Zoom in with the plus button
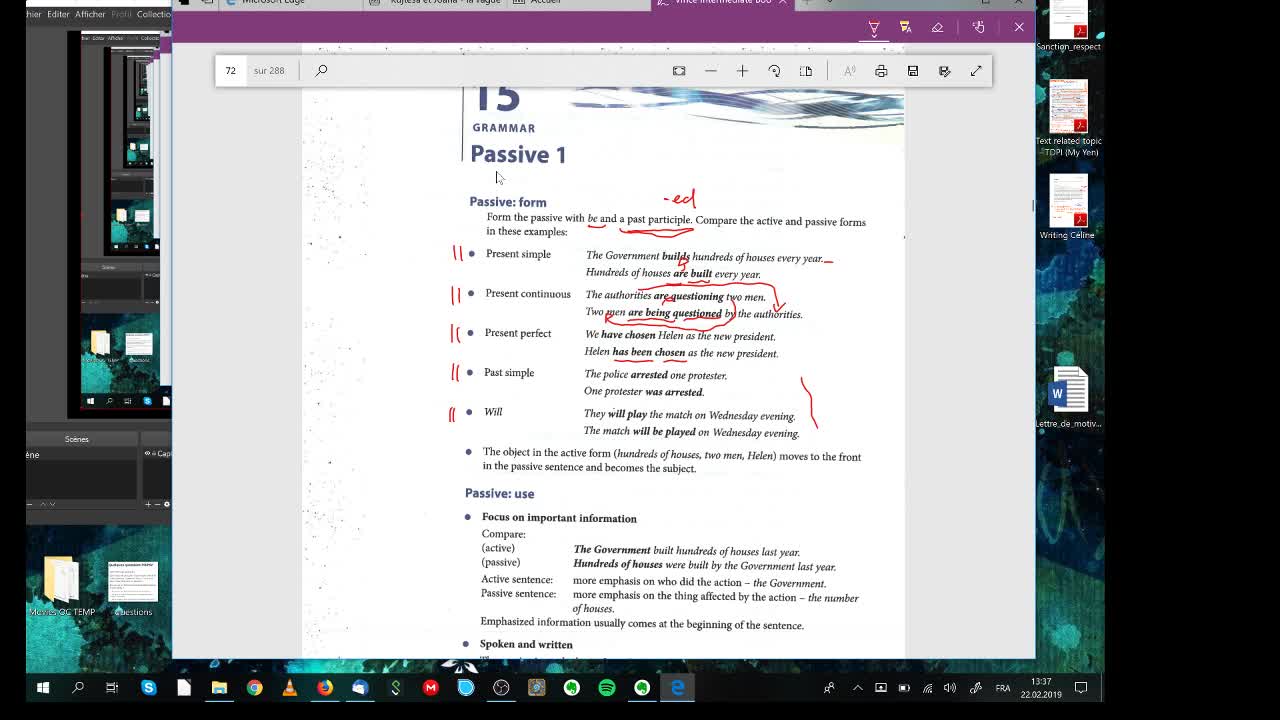Screen dimensions: 1280x720 click(742, 71)
